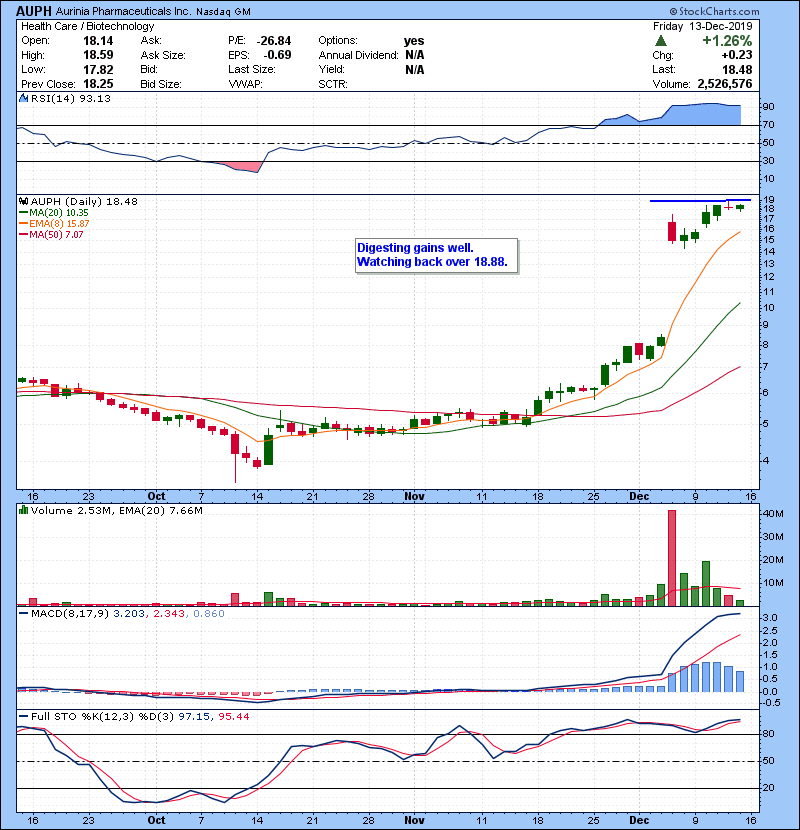
Task: Select the AUPH ticker symbol in the title
Action: [34, 11]
